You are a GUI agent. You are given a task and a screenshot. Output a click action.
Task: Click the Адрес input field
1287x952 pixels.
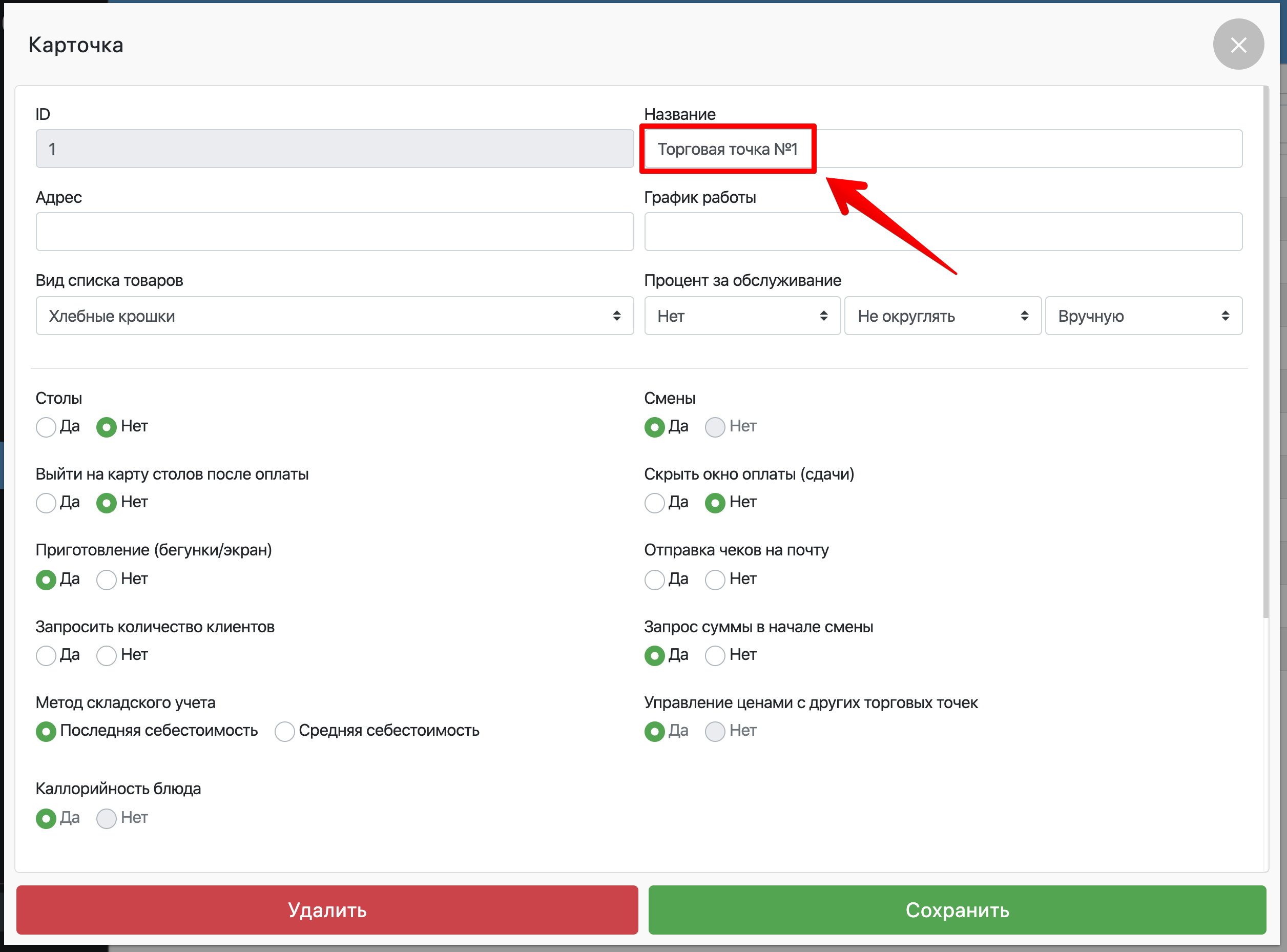[334, 232]
